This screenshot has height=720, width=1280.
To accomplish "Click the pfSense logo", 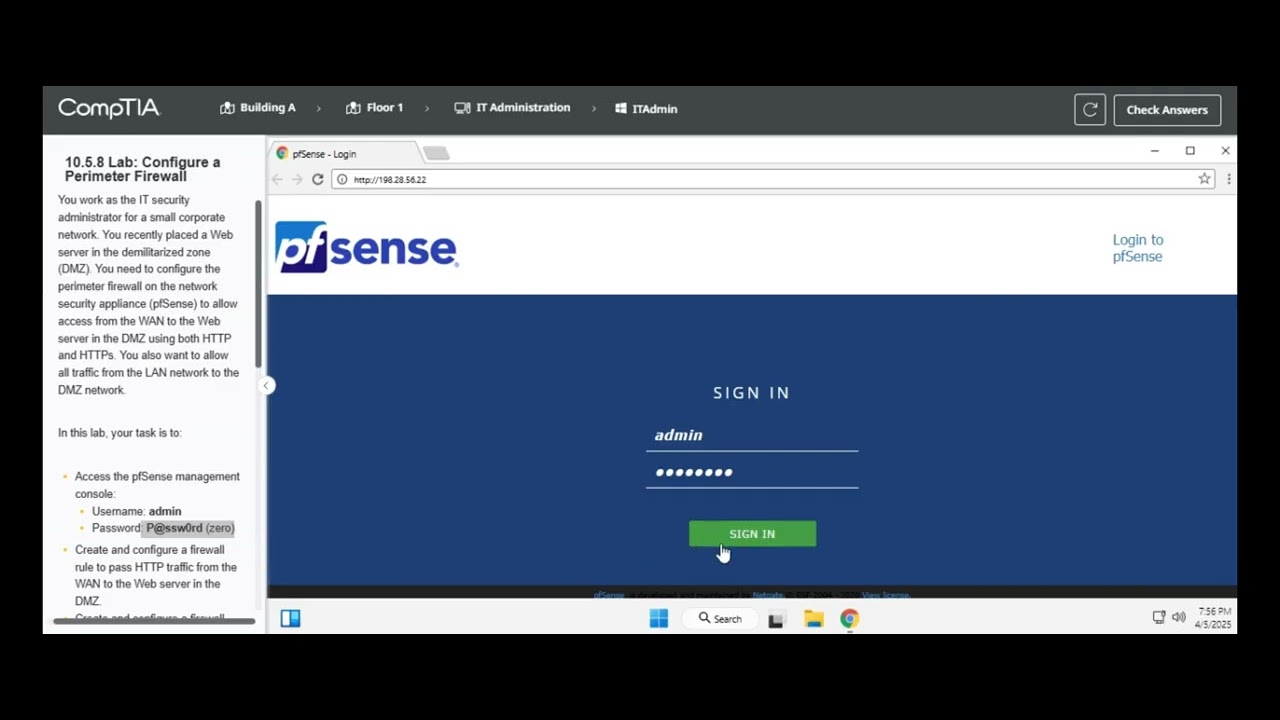I will click(x=366, y=247).
